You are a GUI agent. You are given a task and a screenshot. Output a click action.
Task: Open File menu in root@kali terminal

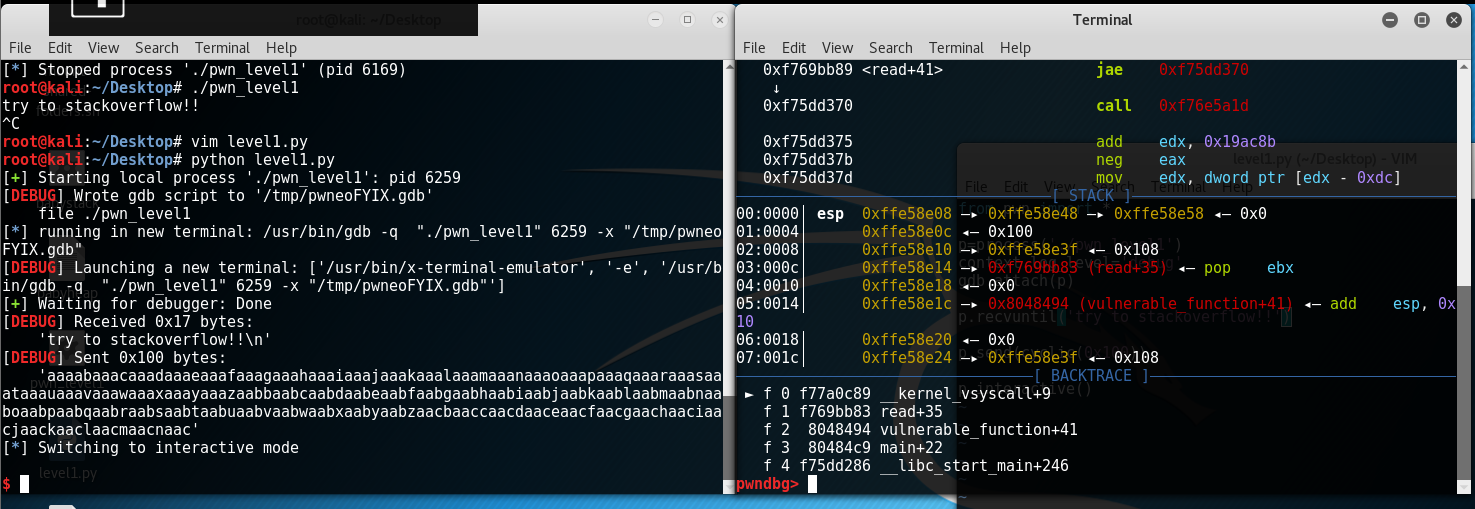point(20,47)
